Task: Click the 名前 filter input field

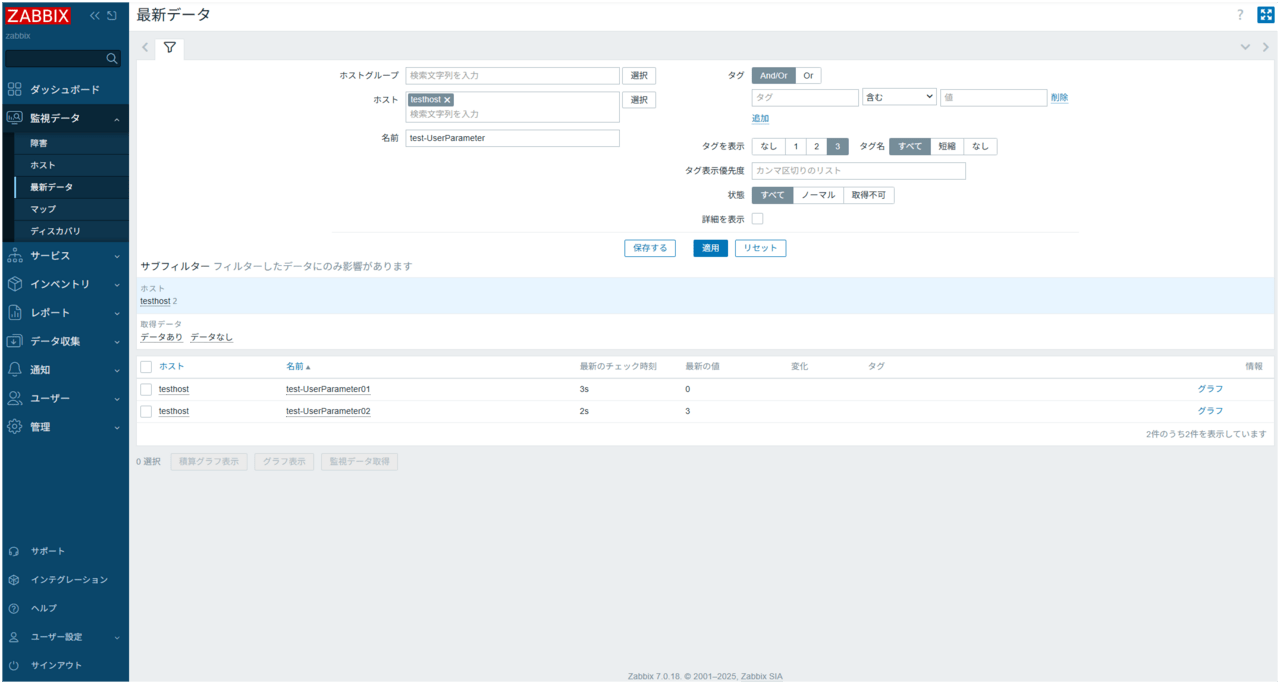Action: pyautogui.click(x=512, y=138)
